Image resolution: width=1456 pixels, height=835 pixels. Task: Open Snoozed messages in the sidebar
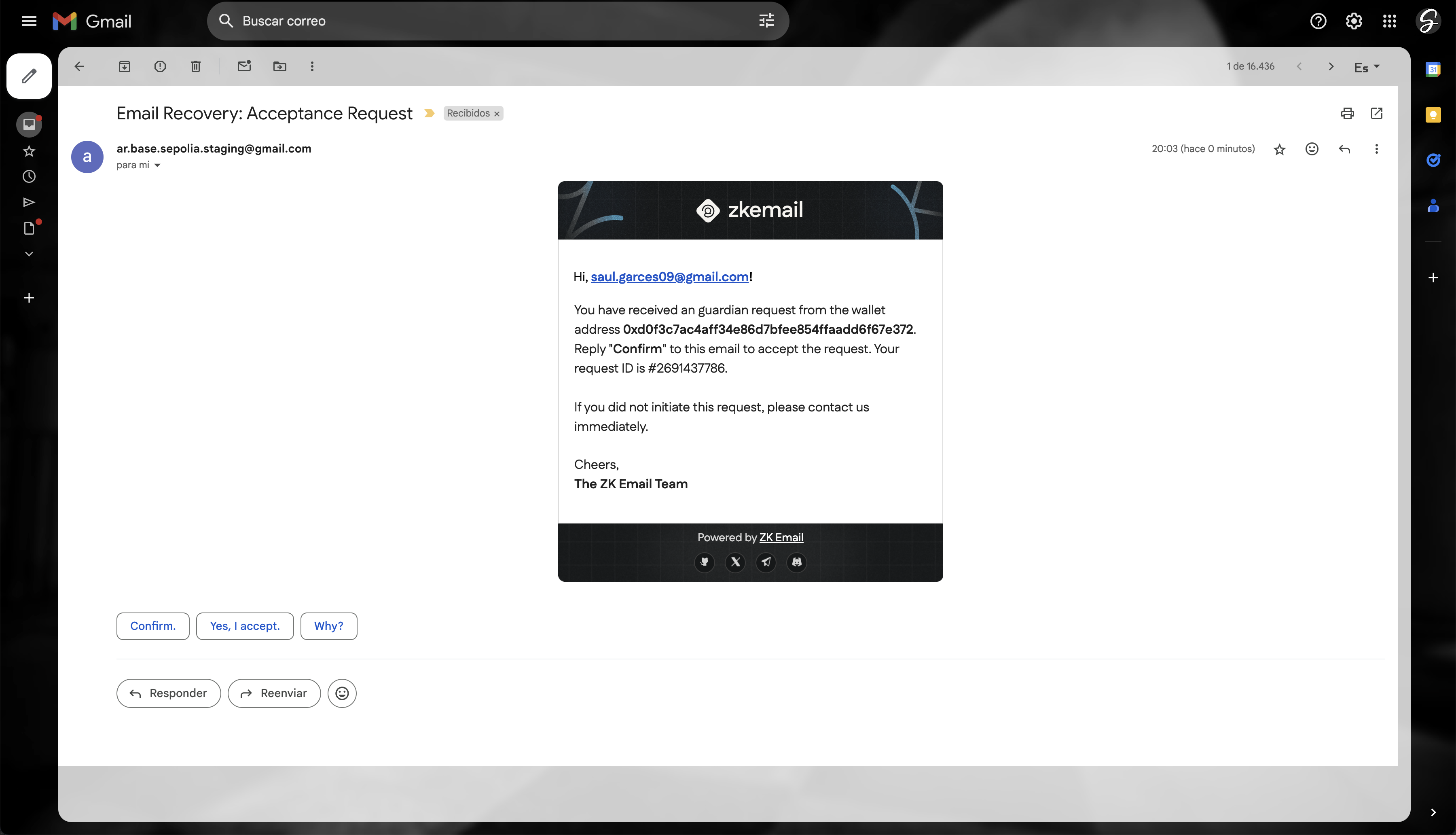(29, 177)
